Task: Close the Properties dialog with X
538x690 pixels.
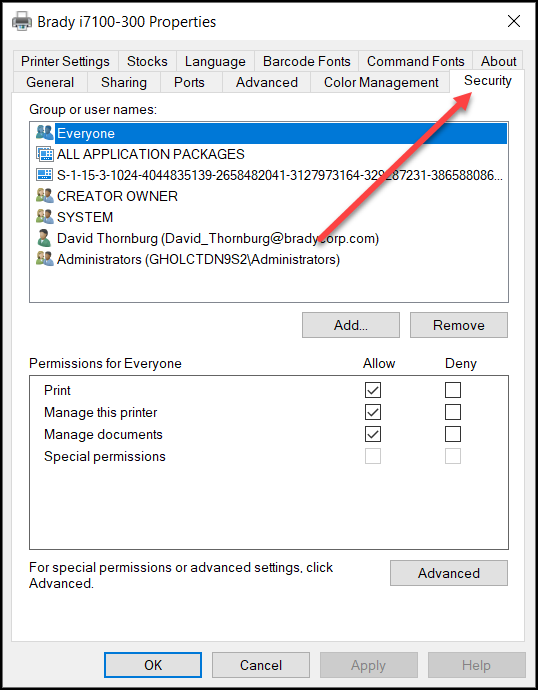Action: pos(513,21)
